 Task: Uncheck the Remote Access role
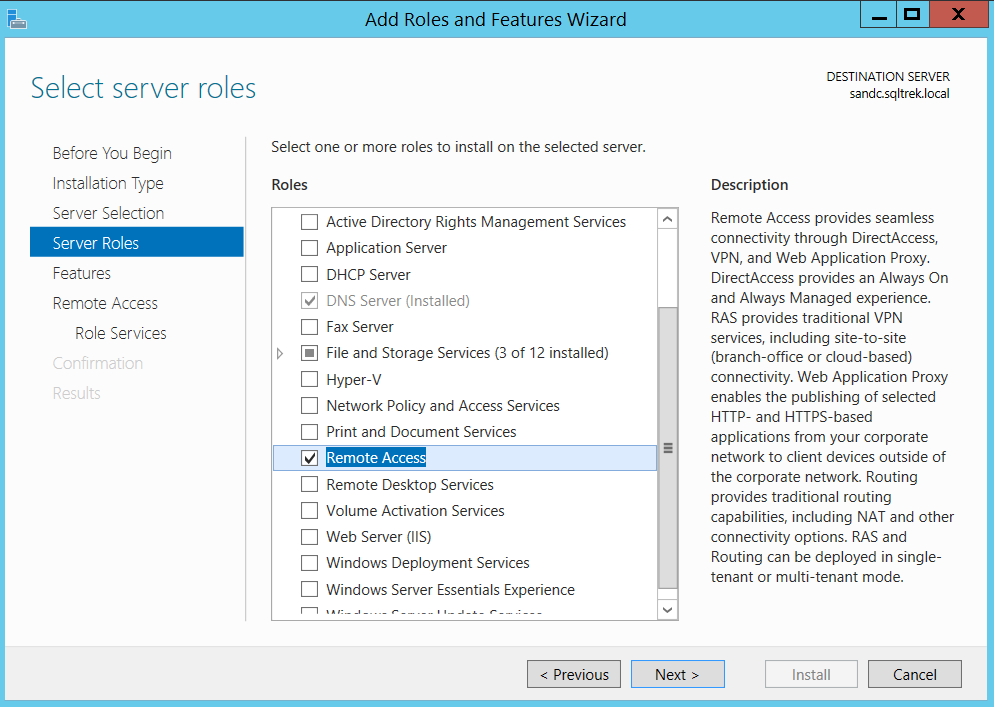pyautogui.click(x=310, y=458)
